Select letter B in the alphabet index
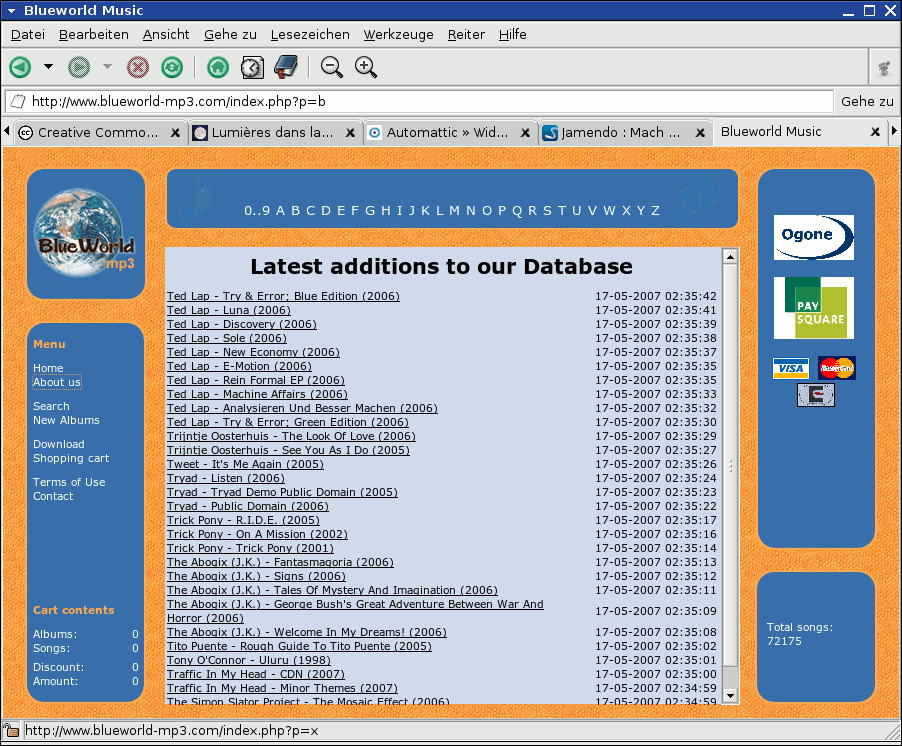The height and width of the screenshot is (746, 902). (295, 211)
